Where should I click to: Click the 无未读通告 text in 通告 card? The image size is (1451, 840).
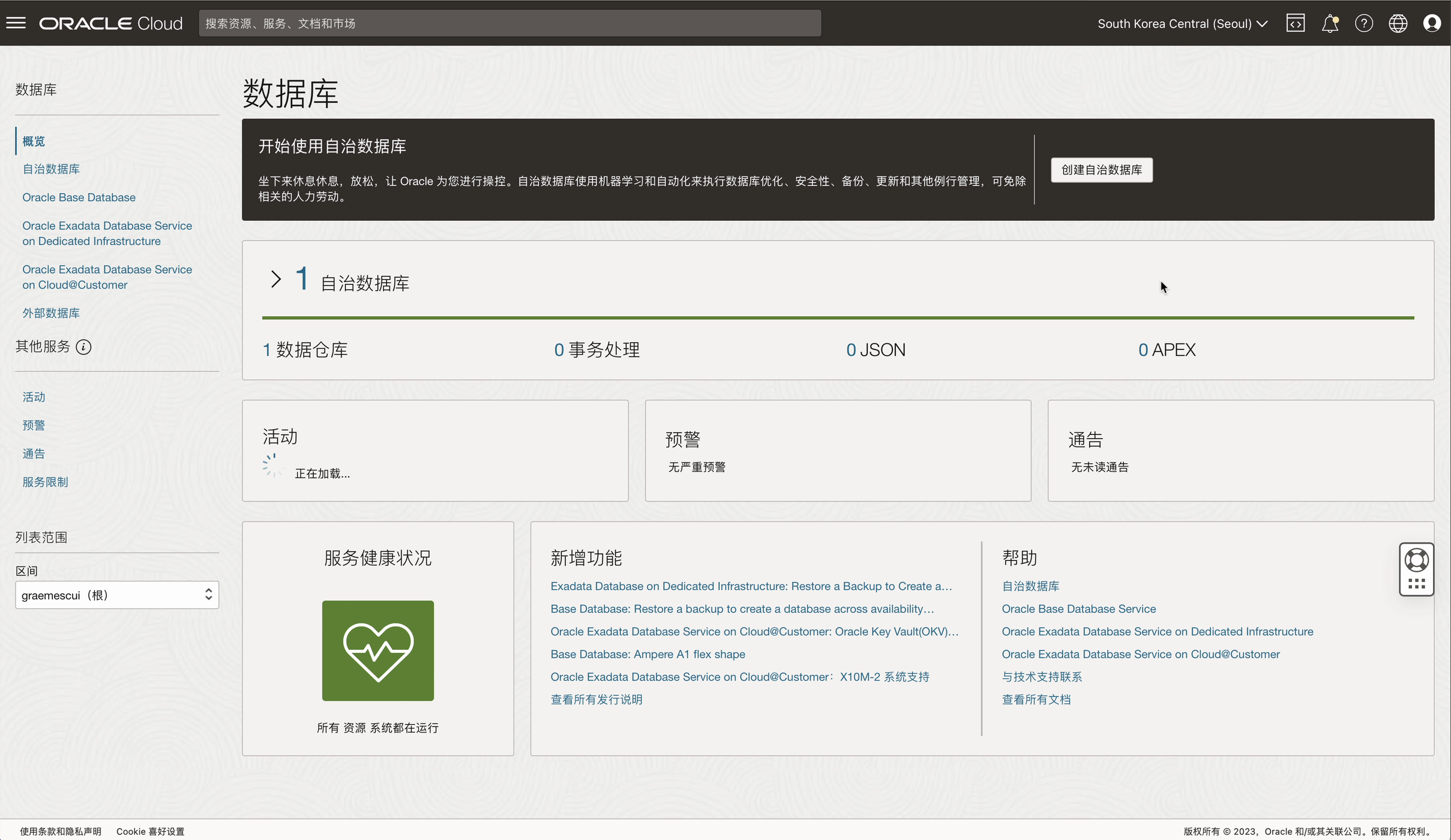[1100, 467]
